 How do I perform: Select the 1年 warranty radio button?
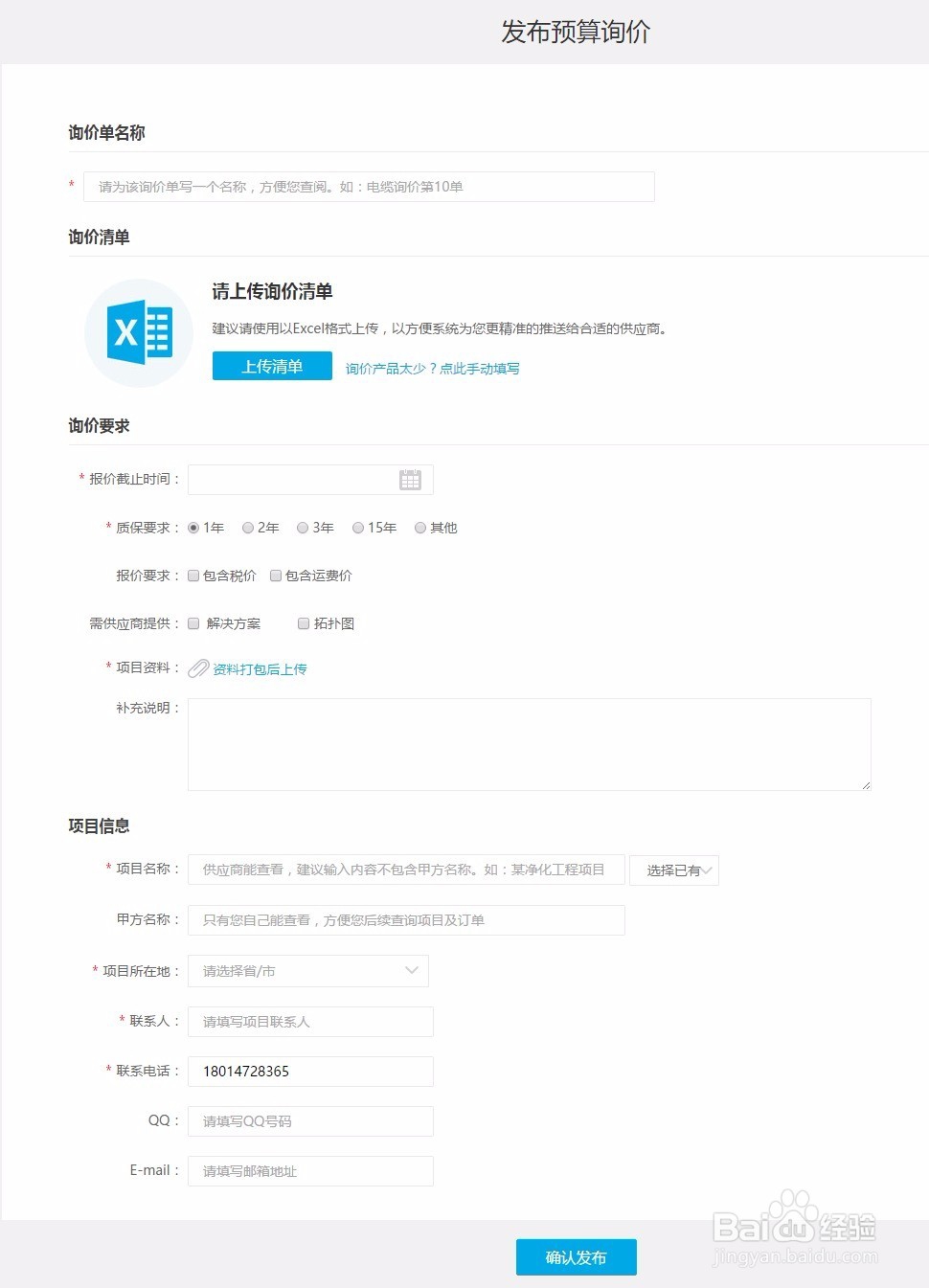click(x=193, y=528)
